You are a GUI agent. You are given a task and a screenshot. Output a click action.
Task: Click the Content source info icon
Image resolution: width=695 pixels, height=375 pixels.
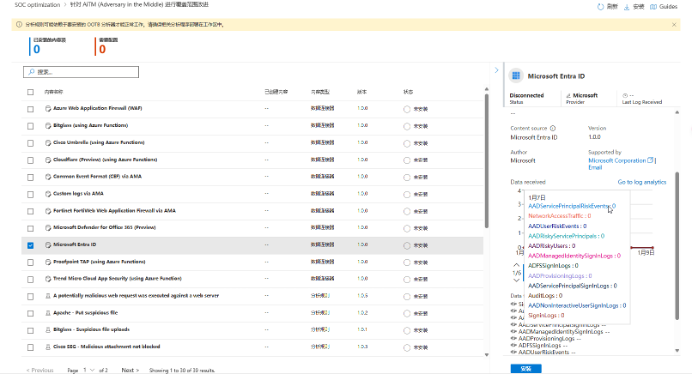tap(553, 128)
